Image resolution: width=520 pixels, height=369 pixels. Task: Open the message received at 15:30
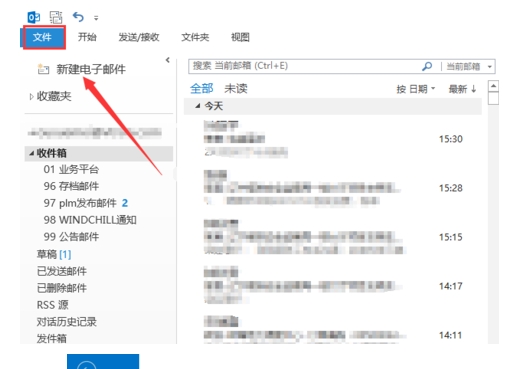[x=333, y=139]
